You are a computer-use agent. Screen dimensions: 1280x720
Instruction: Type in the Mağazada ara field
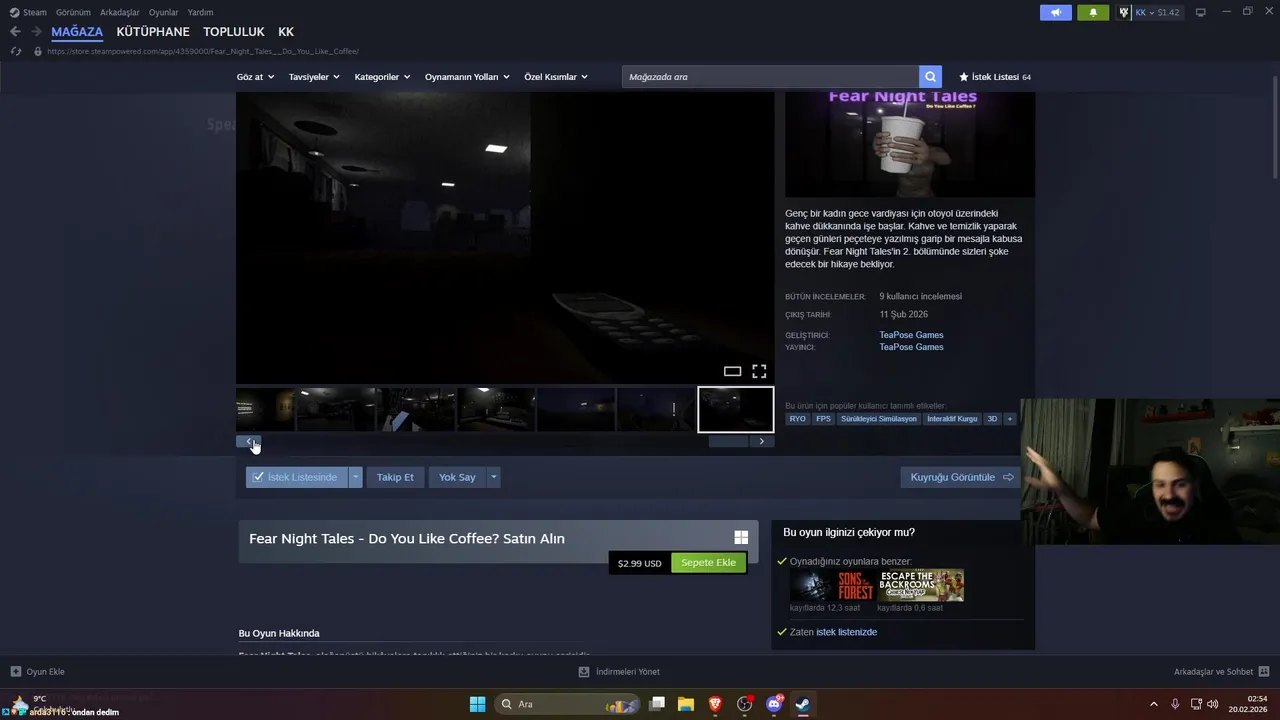tap(770, 77)
